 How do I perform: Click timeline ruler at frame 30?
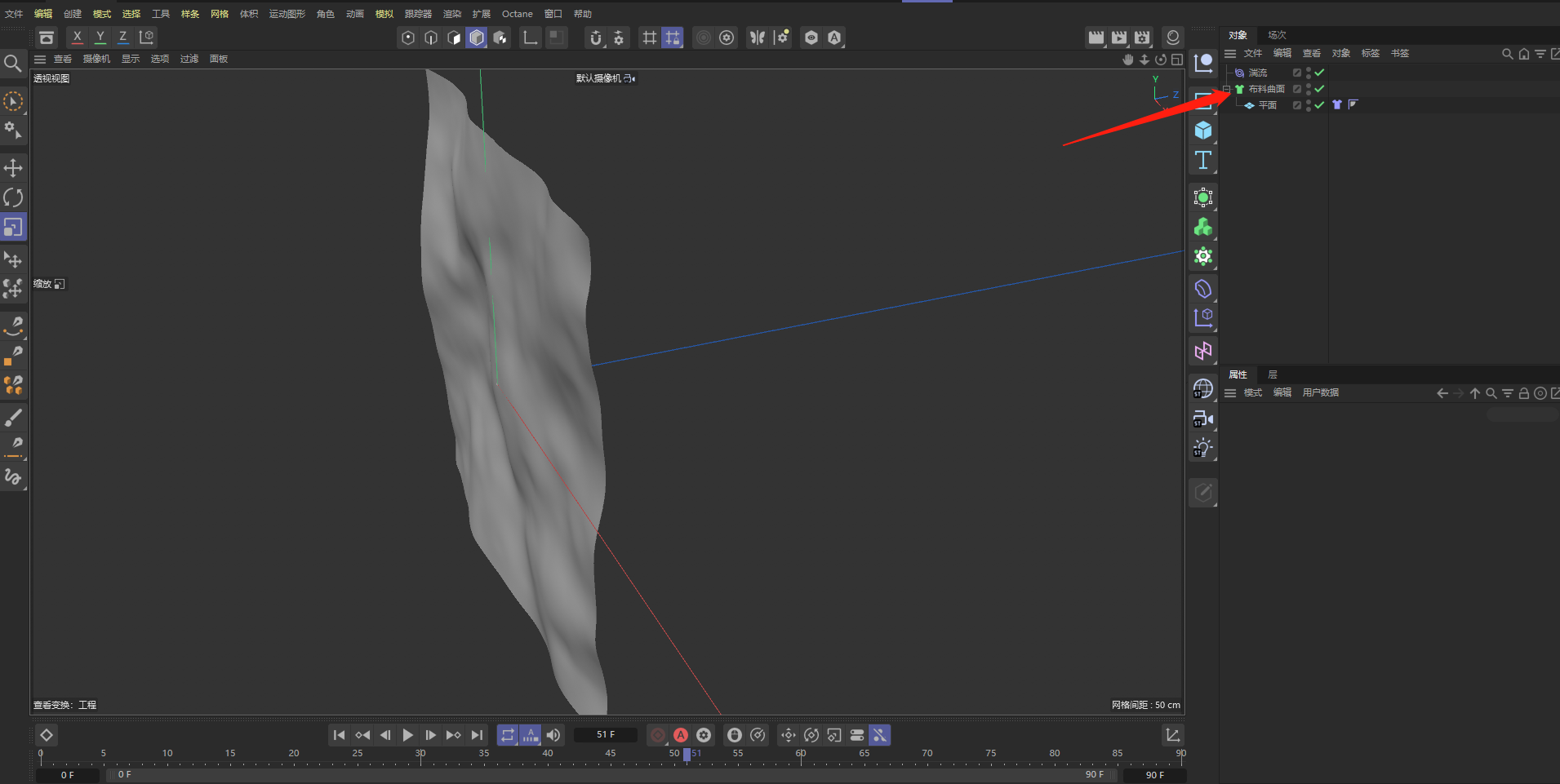420,755
